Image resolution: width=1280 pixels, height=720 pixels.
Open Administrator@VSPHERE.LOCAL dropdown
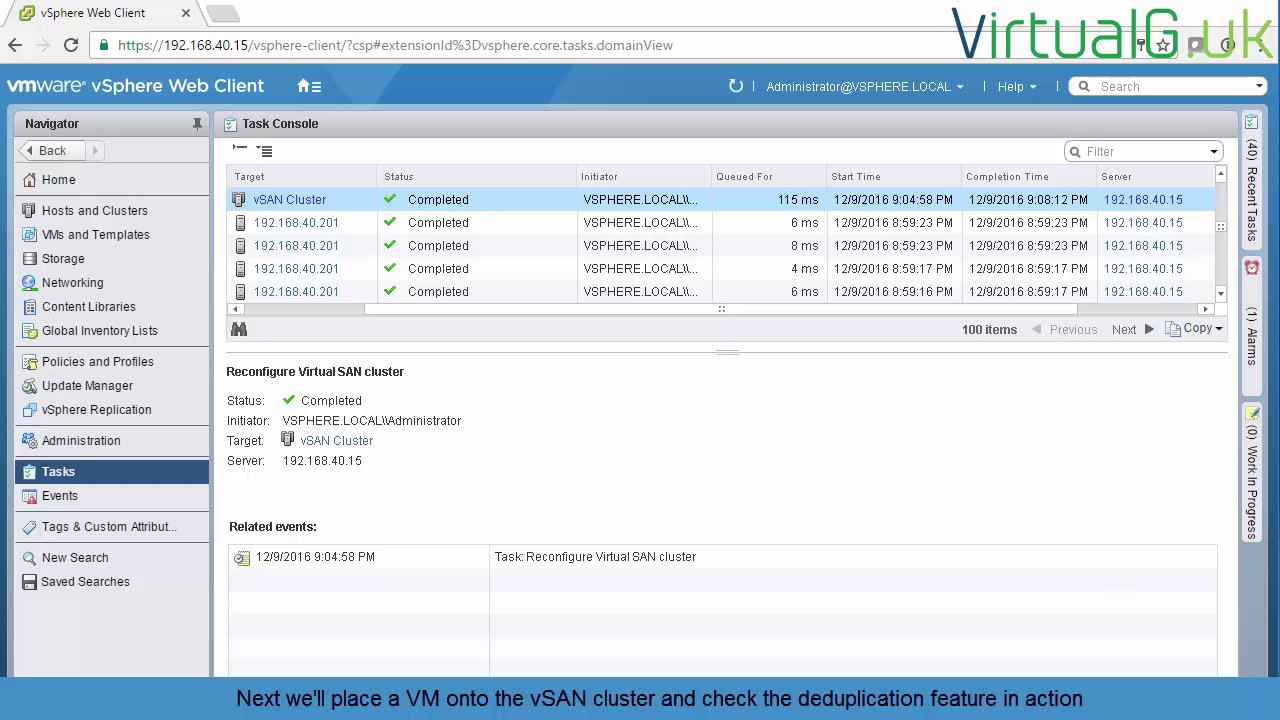click(x=865, y=87)
